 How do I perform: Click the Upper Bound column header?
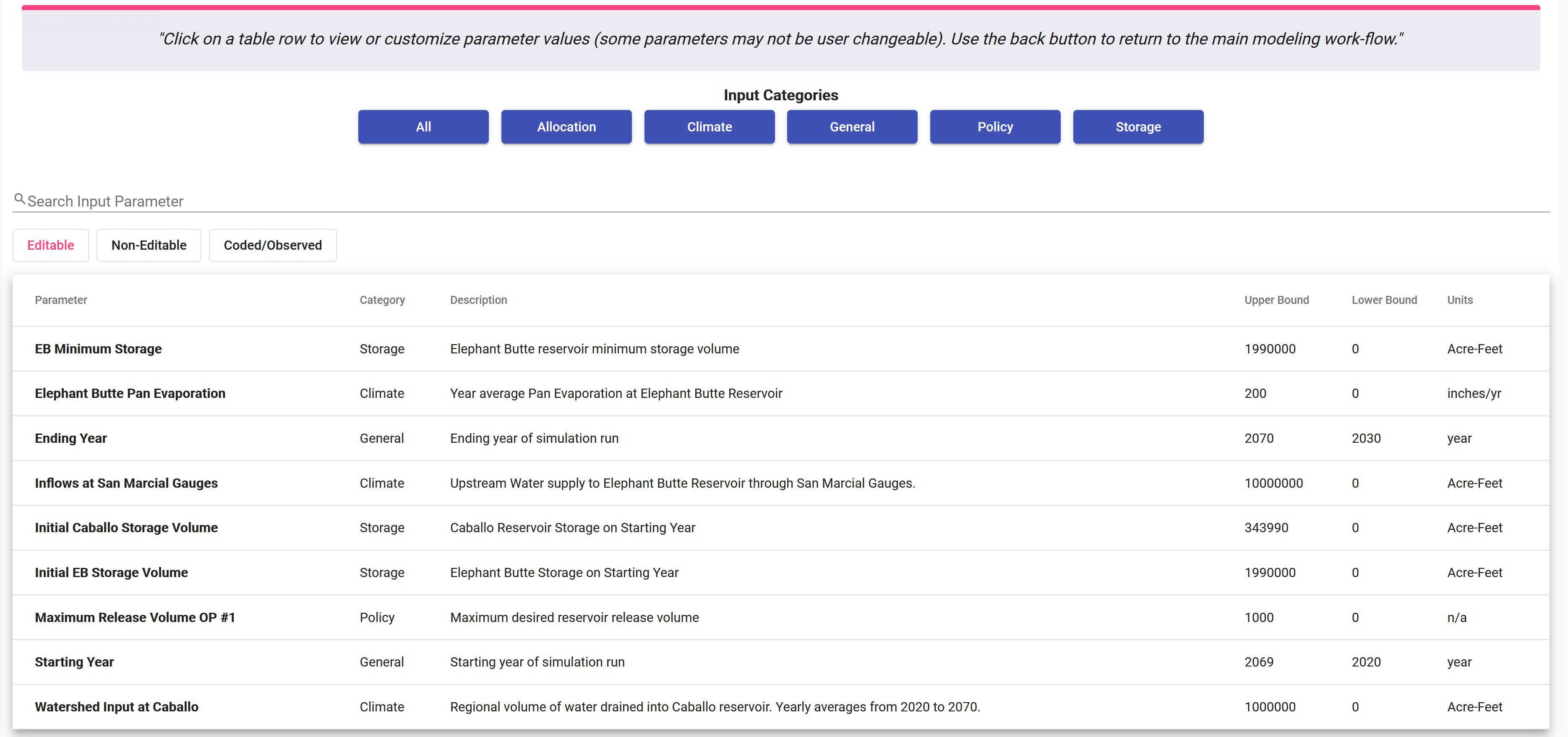[1276, 300]
